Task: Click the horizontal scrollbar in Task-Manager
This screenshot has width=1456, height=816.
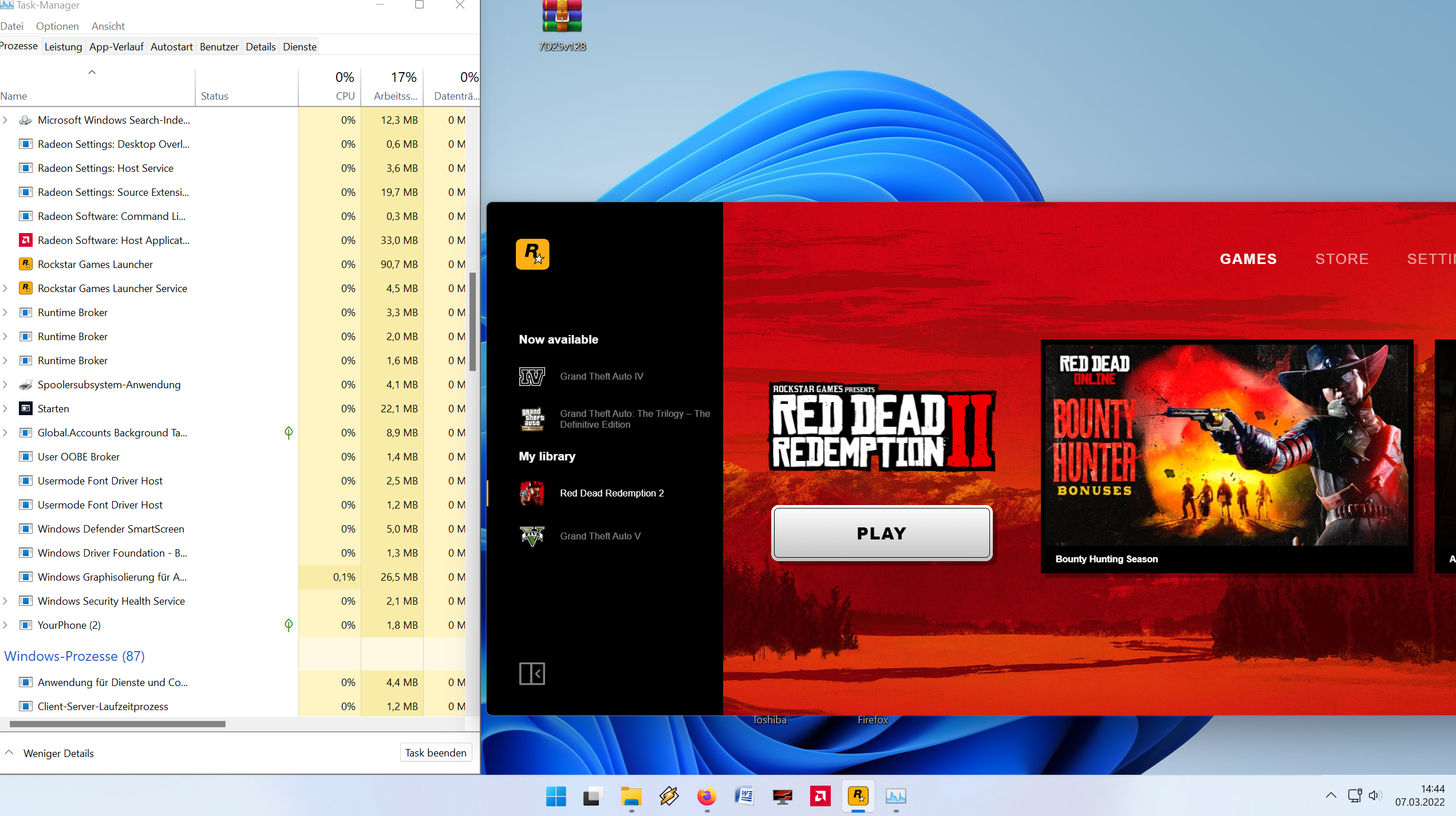Action: (x=117, y=724)
